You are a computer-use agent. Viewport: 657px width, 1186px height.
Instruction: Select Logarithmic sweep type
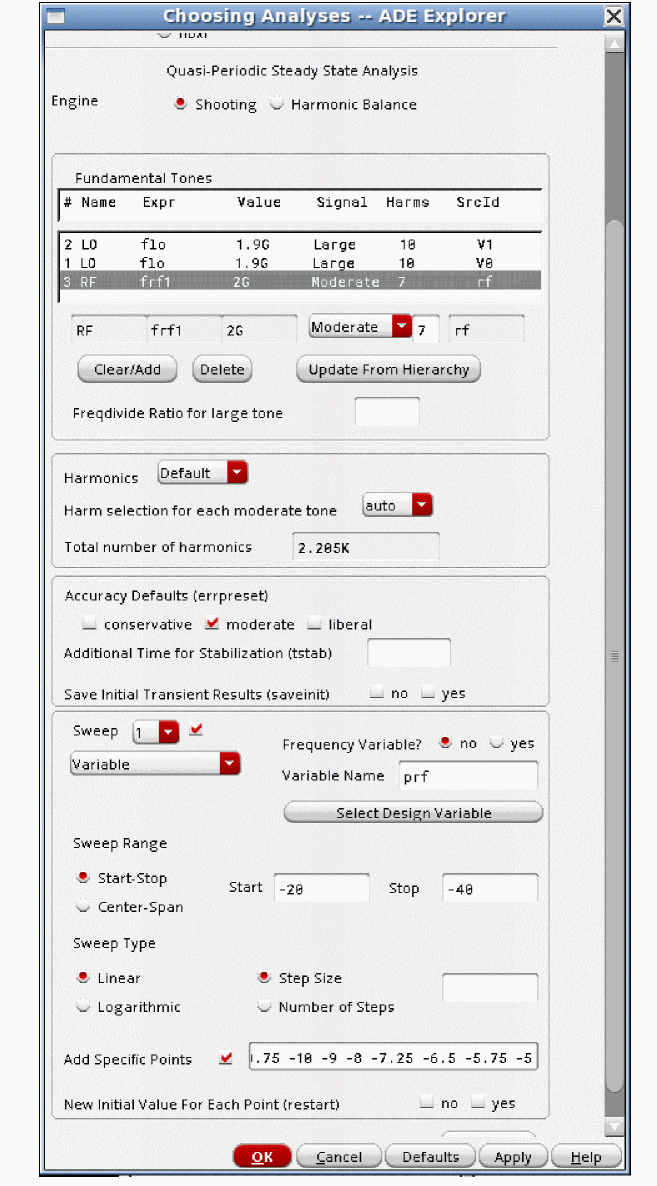point(83,1007)
